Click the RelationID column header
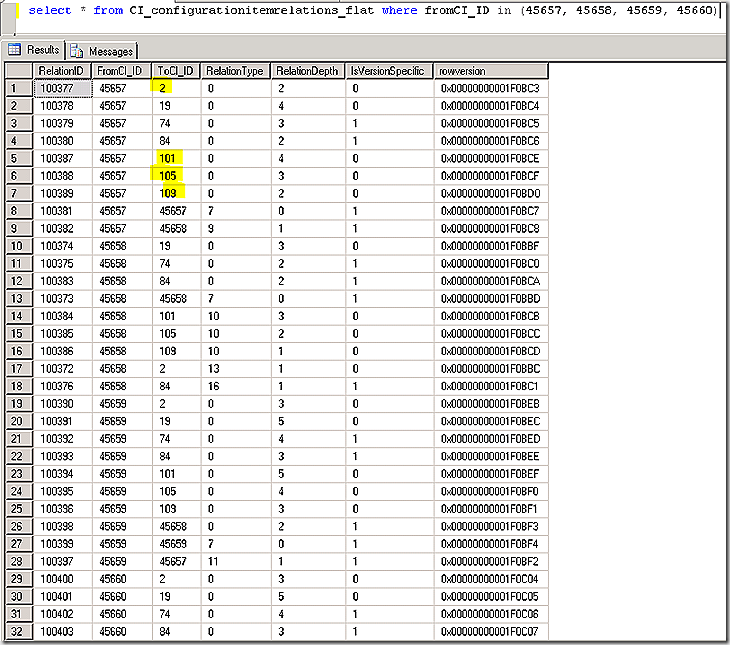 62,71
